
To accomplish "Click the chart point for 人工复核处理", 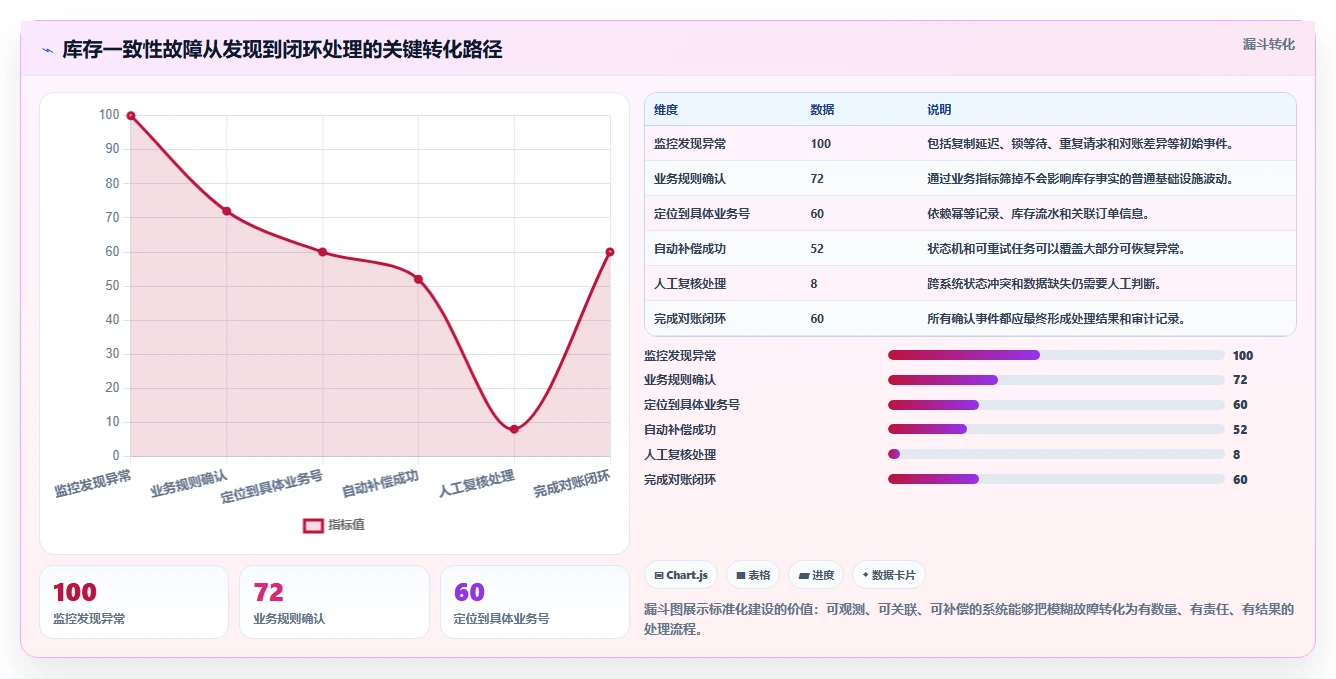I will click(x=514, y=429).
